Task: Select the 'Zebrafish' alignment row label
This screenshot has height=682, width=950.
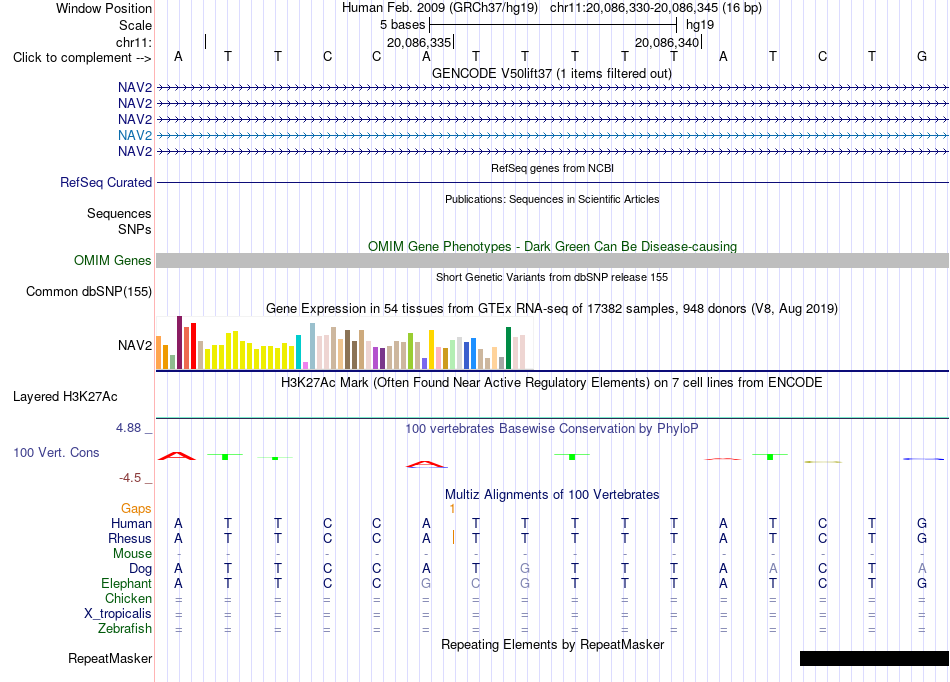Action: (x=125, y=629)
